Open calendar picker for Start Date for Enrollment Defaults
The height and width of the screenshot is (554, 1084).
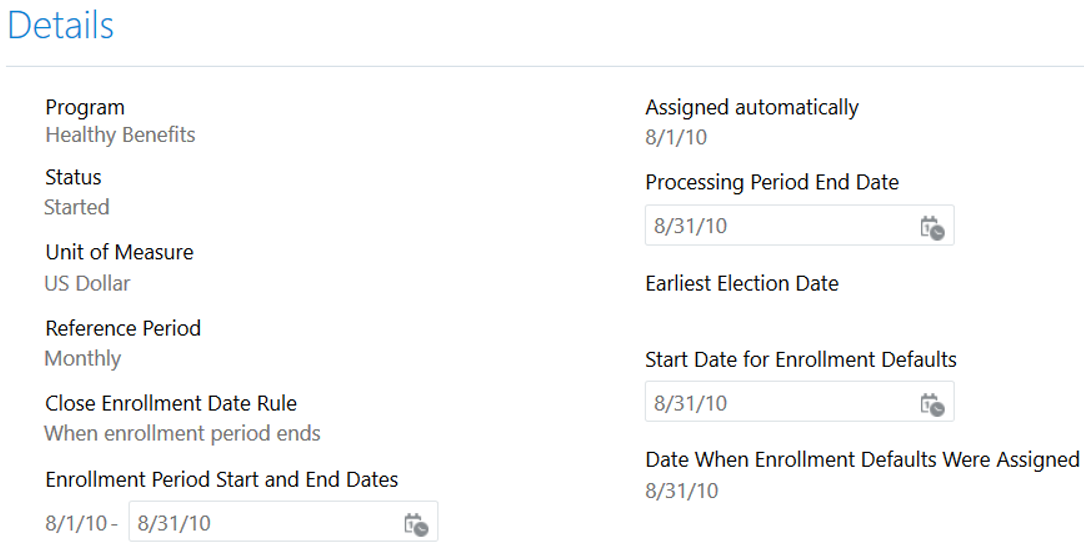tap(931, 404)
